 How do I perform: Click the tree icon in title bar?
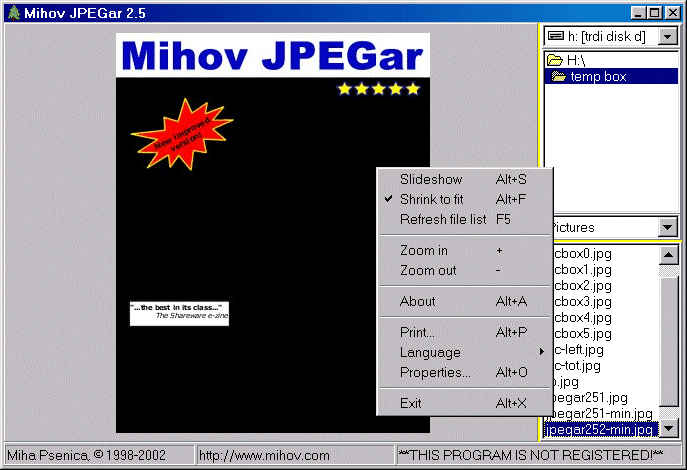pos(12,12)
